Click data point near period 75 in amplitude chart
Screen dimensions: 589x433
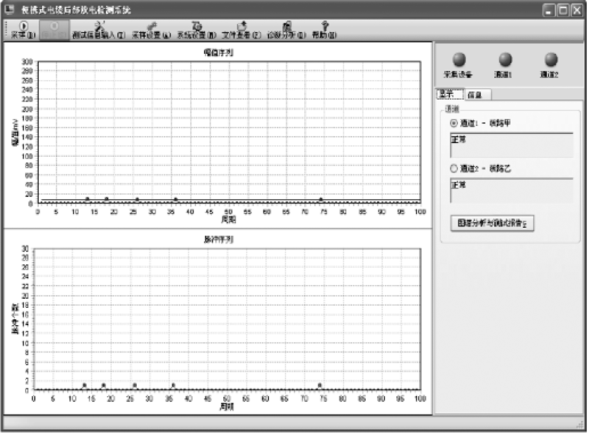(x=321, y=200)
